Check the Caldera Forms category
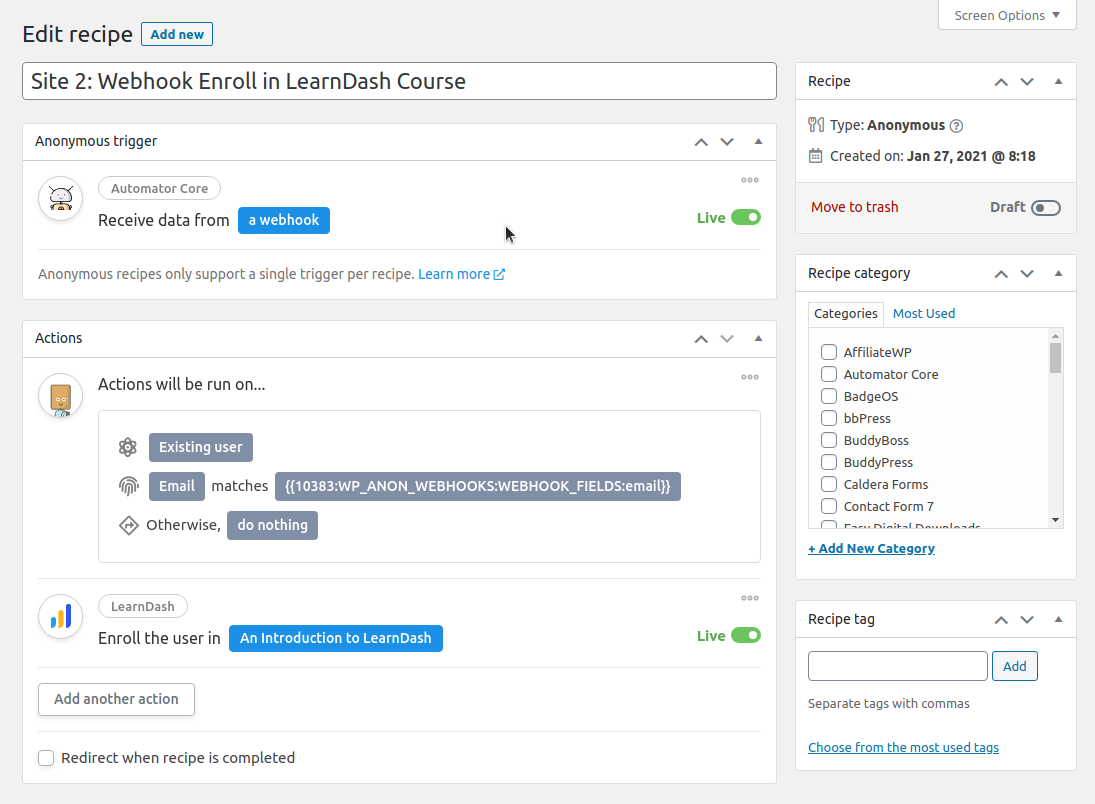The image size is (1095, 804). (x=829, y=484)
